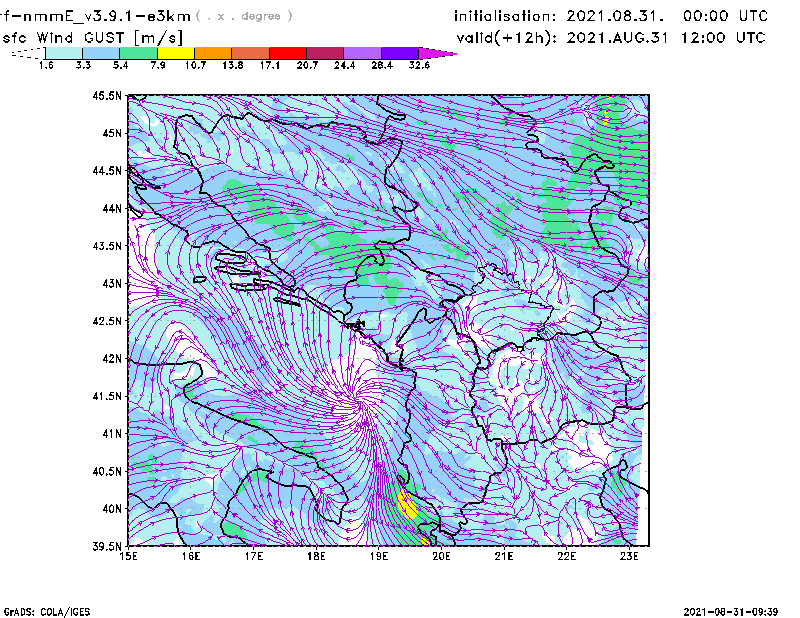Image resolution: width=800 pixels, height=618 pixels.
Task: Click the magenta arrow tip of the legend
Action: point(436,53)
